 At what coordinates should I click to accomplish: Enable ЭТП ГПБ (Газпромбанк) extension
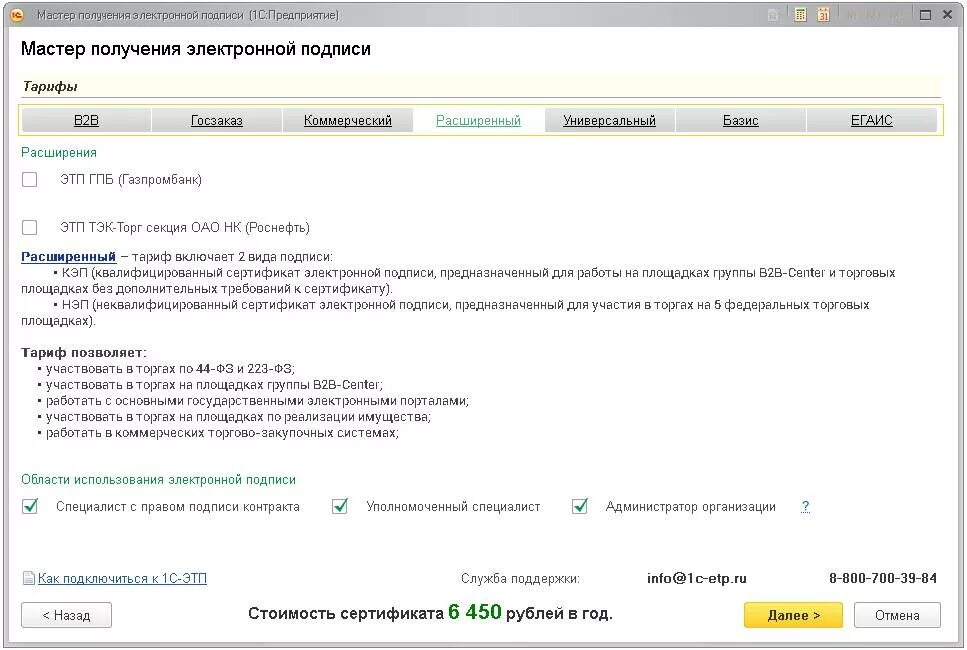(x=29, y=179)
